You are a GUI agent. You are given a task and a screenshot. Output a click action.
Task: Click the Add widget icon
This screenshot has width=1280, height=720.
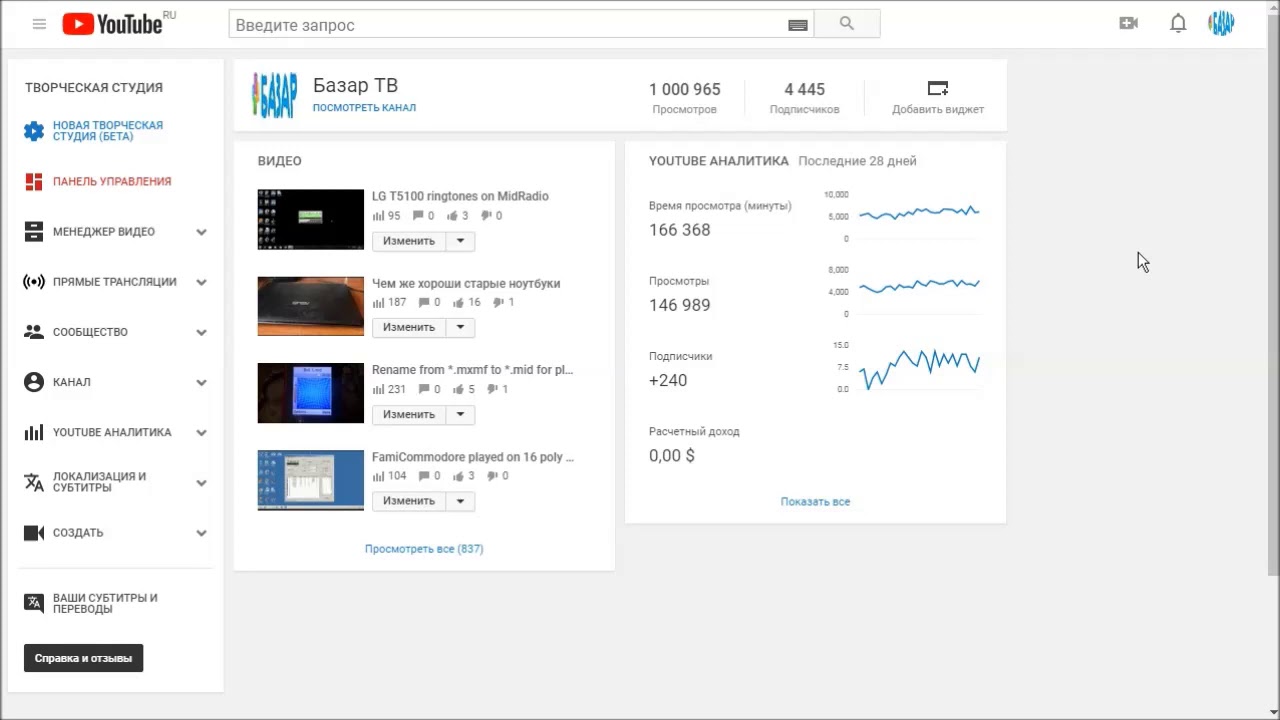937,88
